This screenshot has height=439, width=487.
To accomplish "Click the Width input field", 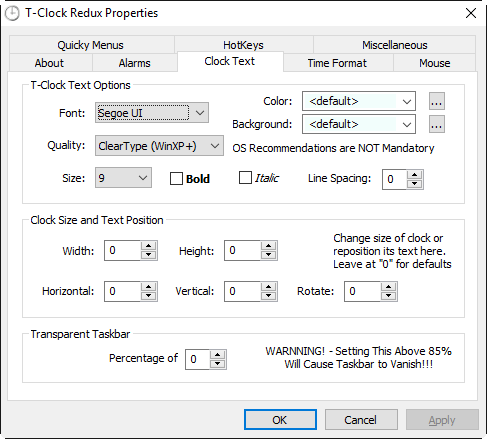I will pos(122,250).
